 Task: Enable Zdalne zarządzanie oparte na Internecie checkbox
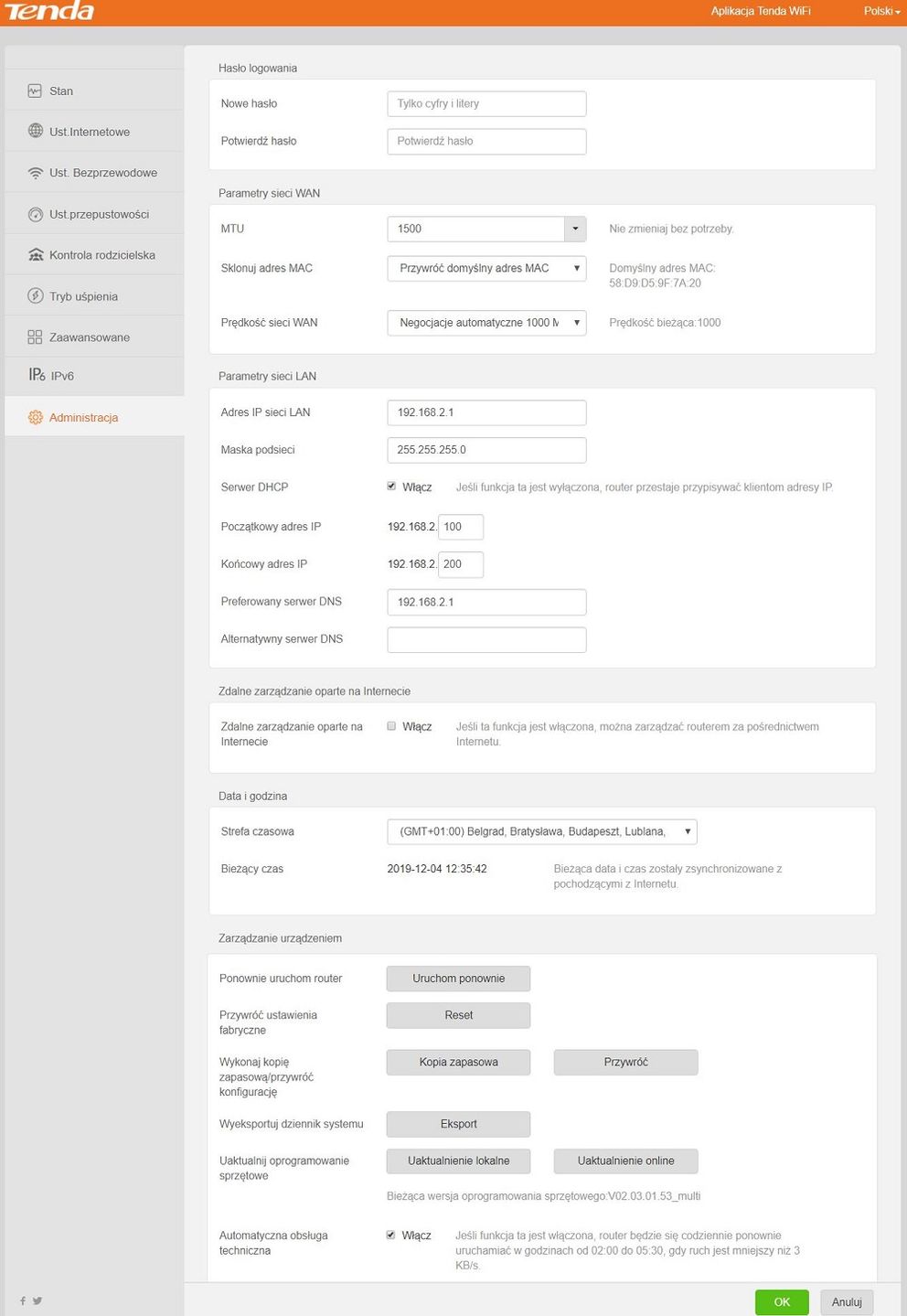(391, 726)
